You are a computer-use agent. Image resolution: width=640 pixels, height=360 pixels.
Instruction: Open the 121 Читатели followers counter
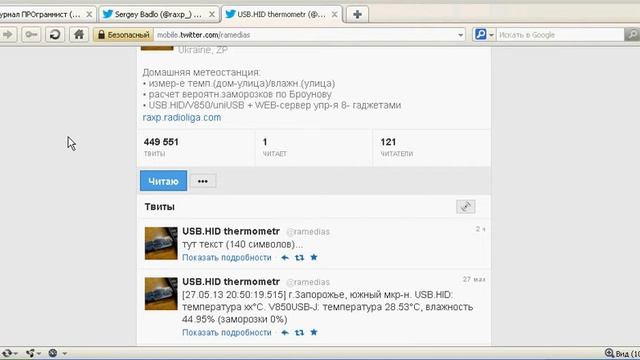coord(432,148)
